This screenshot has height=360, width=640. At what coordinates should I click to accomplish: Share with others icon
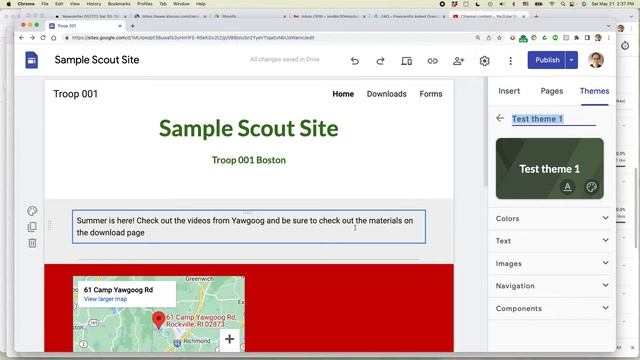pyautogui.click(x=458, y=61)
